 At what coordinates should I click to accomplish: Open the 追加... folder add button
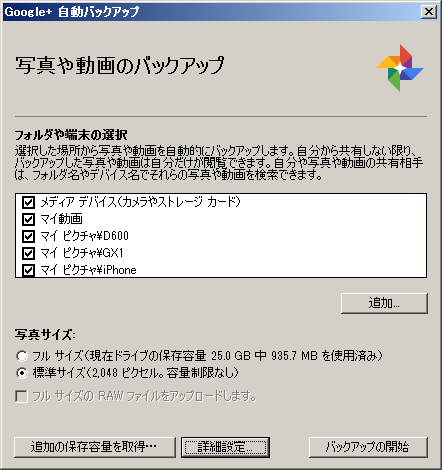pos(384,303)
